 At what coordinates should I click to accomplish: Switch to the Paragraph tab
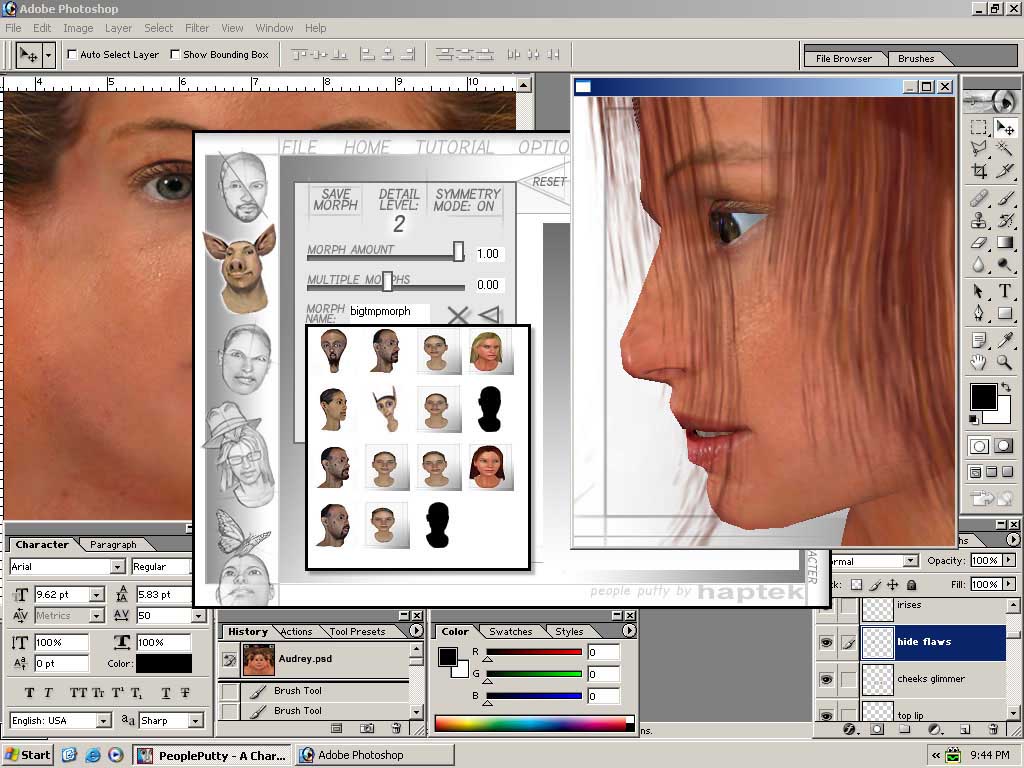(113, 545)
